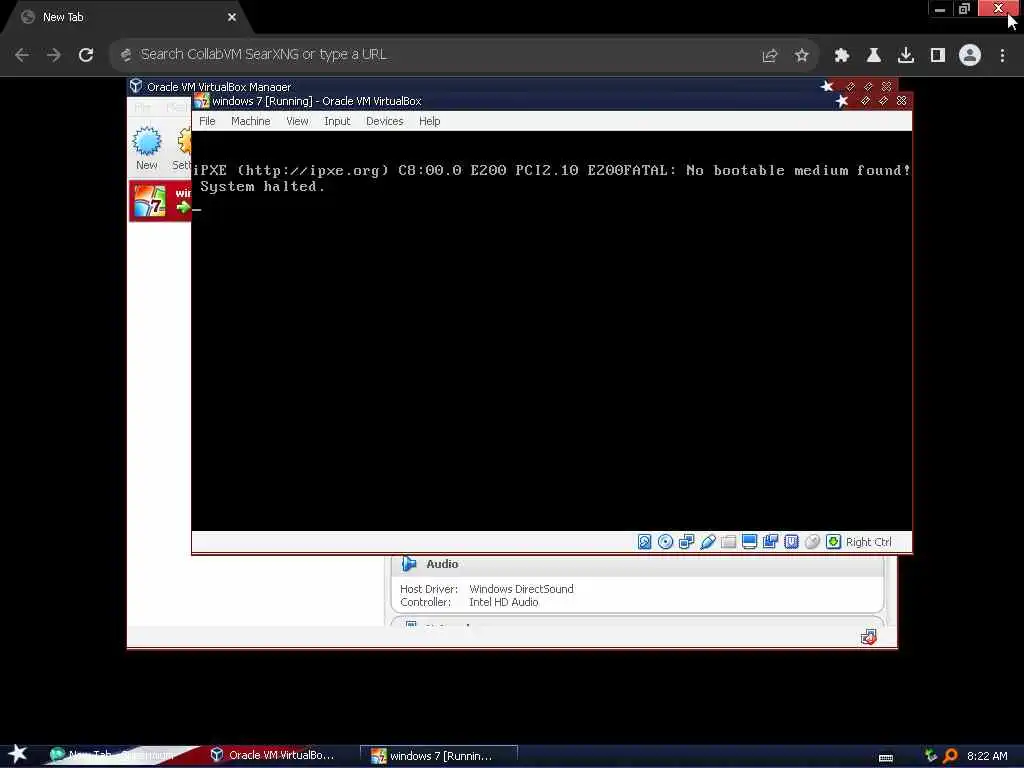Open the hard disk activity indicator
Viewport: 1024px width, 768px height.
(x=644, y=541)
